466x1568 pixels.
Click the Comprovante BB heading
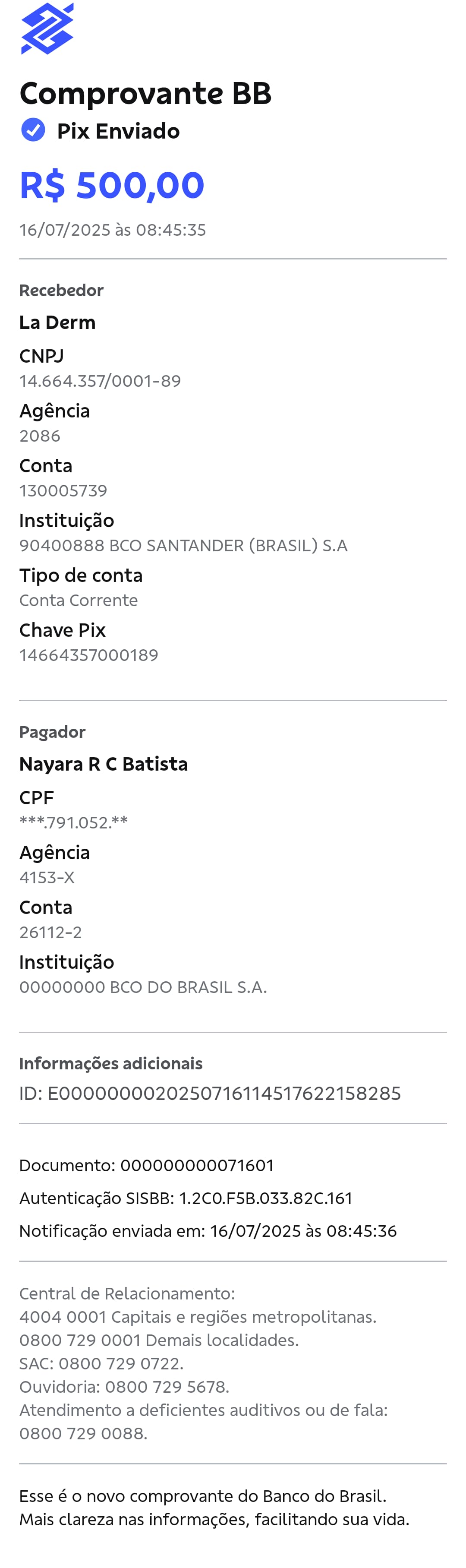click(145, 93)
